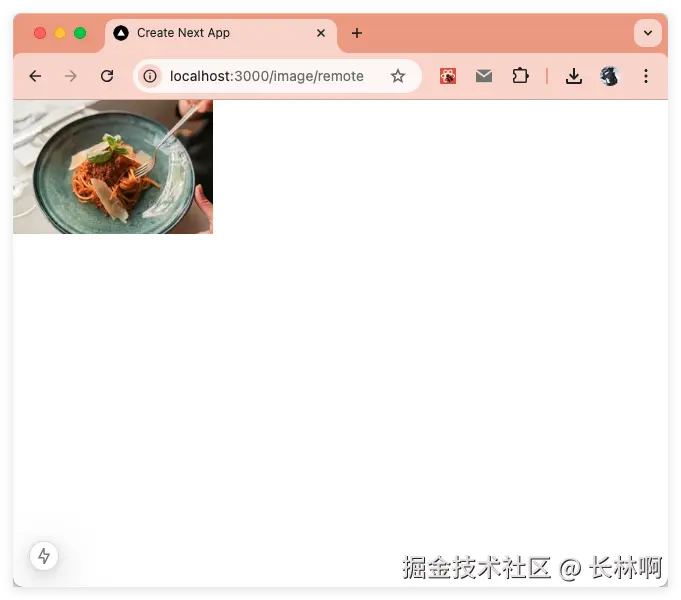The image size is (681, 600).
Task: Open Chrome's three-dot menu
Action: pyautogui.click(x=646, y=76)
